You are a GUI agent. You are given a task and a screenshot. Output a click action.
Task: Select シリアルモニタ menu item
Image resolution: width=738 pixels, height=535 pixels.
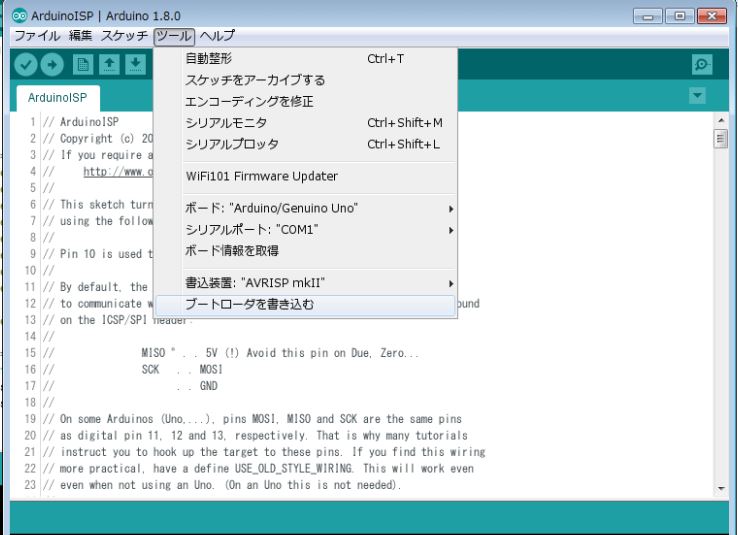coord(227,122)
